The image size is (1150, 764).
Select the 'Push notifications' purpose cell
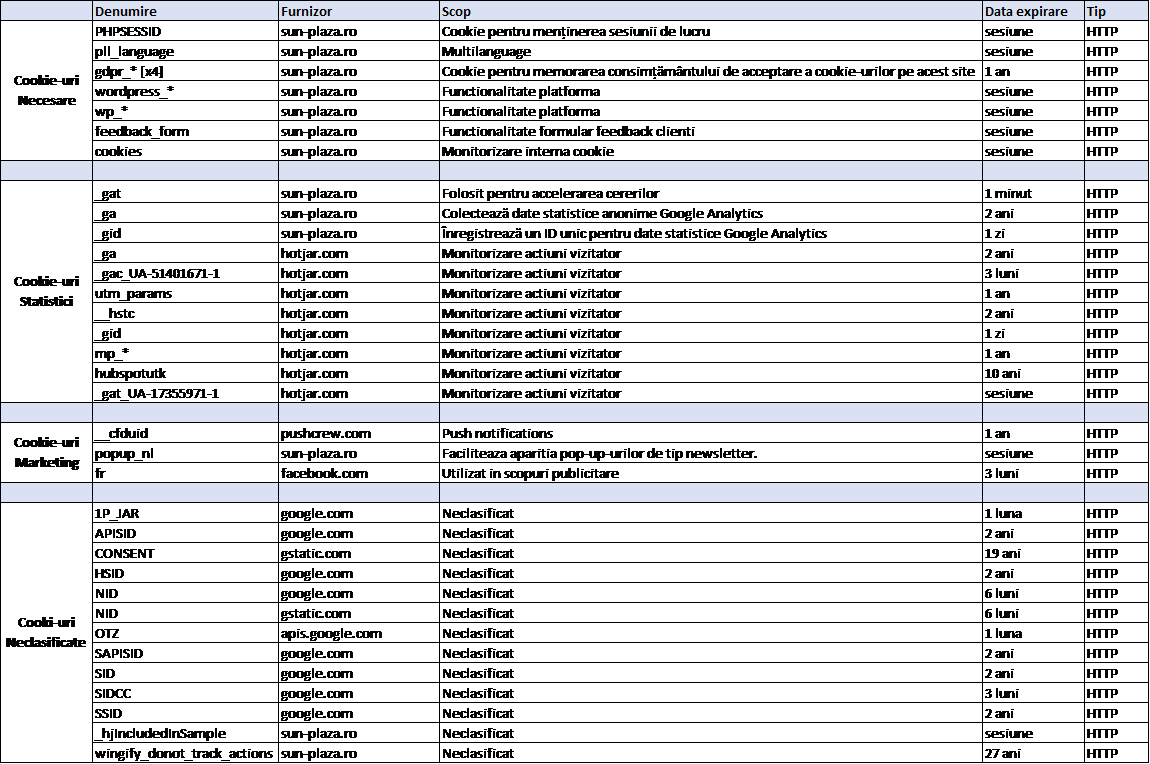pyautogui.click(x=711, y=433)
